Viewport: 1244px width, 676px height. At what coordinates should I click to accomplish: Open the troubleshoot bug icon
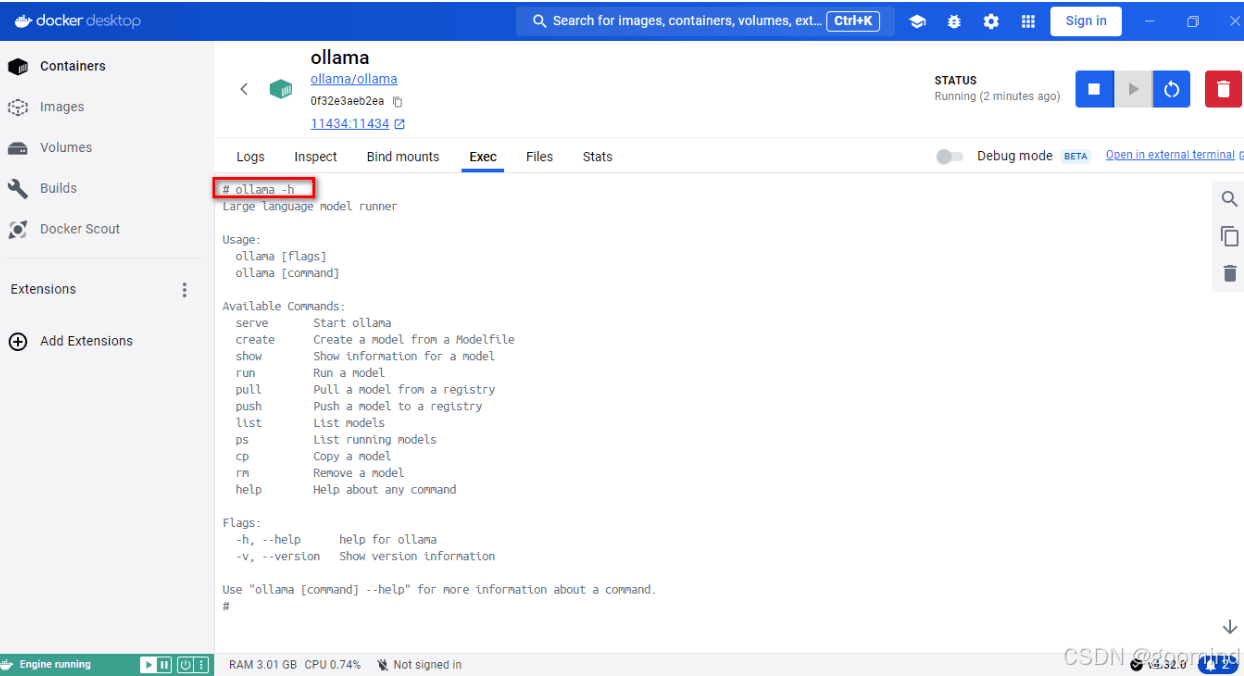point(954,21)
